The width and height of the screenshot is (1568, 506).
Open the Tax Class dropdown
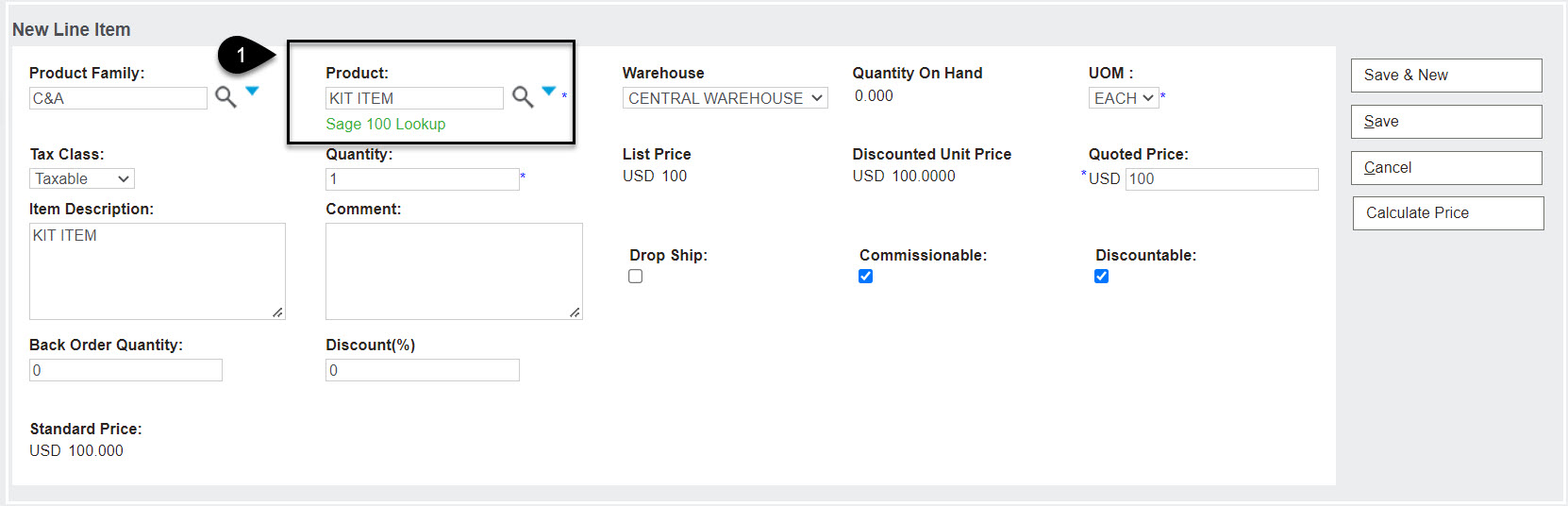tap(82, 178)
